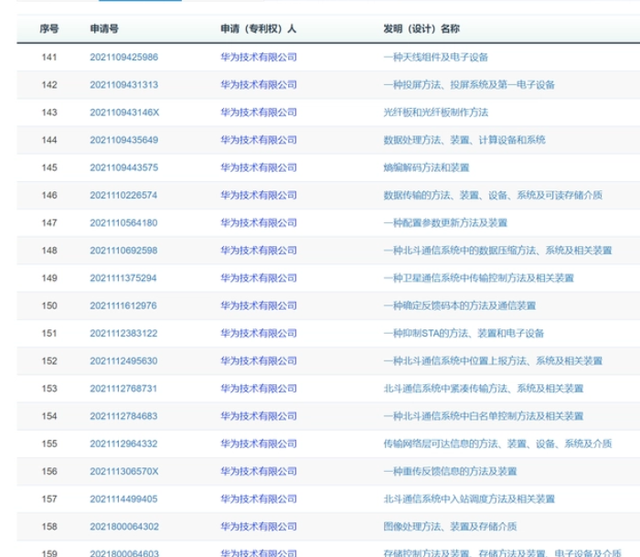Viewport: 640px width, 557px height.
Task: Click applicant 华为技术有限公司 in row 146
Action: 259,195
